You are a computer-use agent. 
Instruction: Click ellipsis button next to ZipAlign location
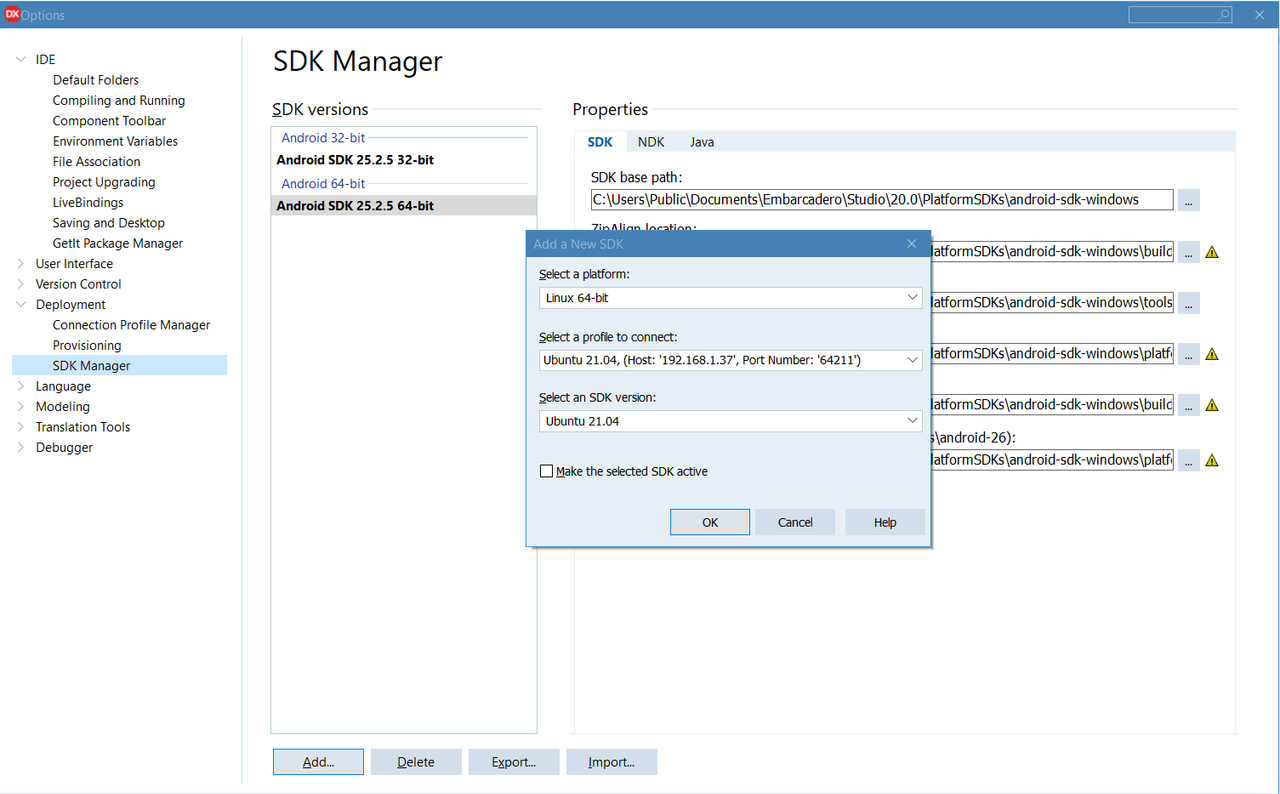[1188, 252]
